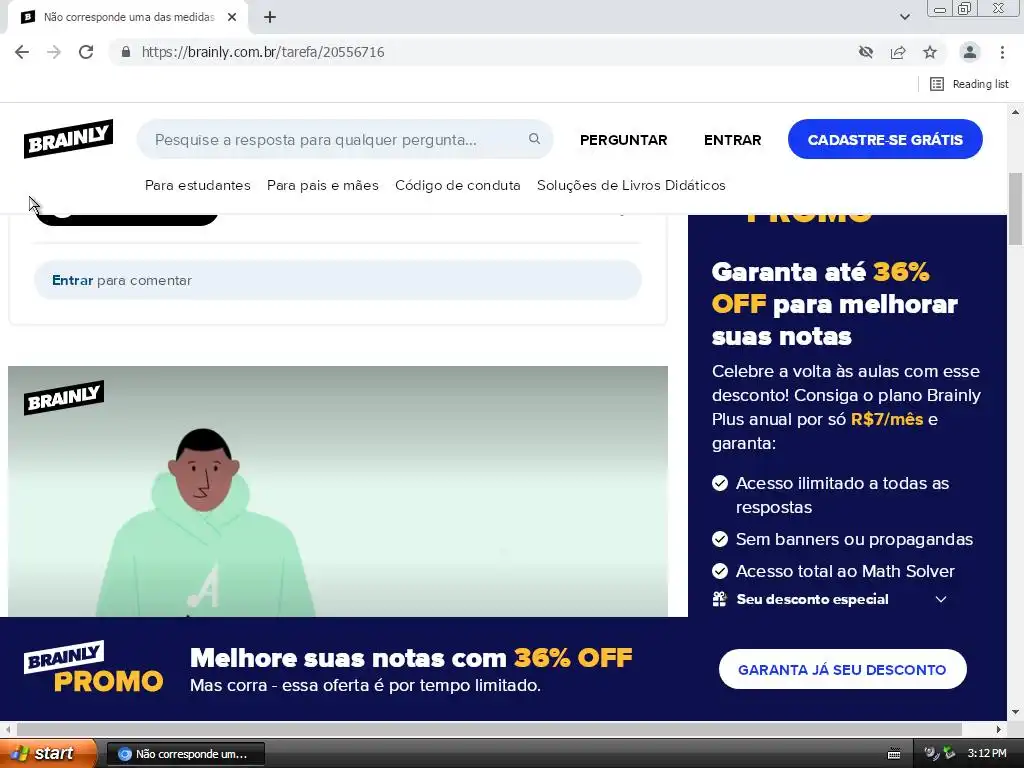Click the crossed-eye tracking icon in address bar
The width and height of the screenshot is (1024, 768).
(x=866, y=52)
